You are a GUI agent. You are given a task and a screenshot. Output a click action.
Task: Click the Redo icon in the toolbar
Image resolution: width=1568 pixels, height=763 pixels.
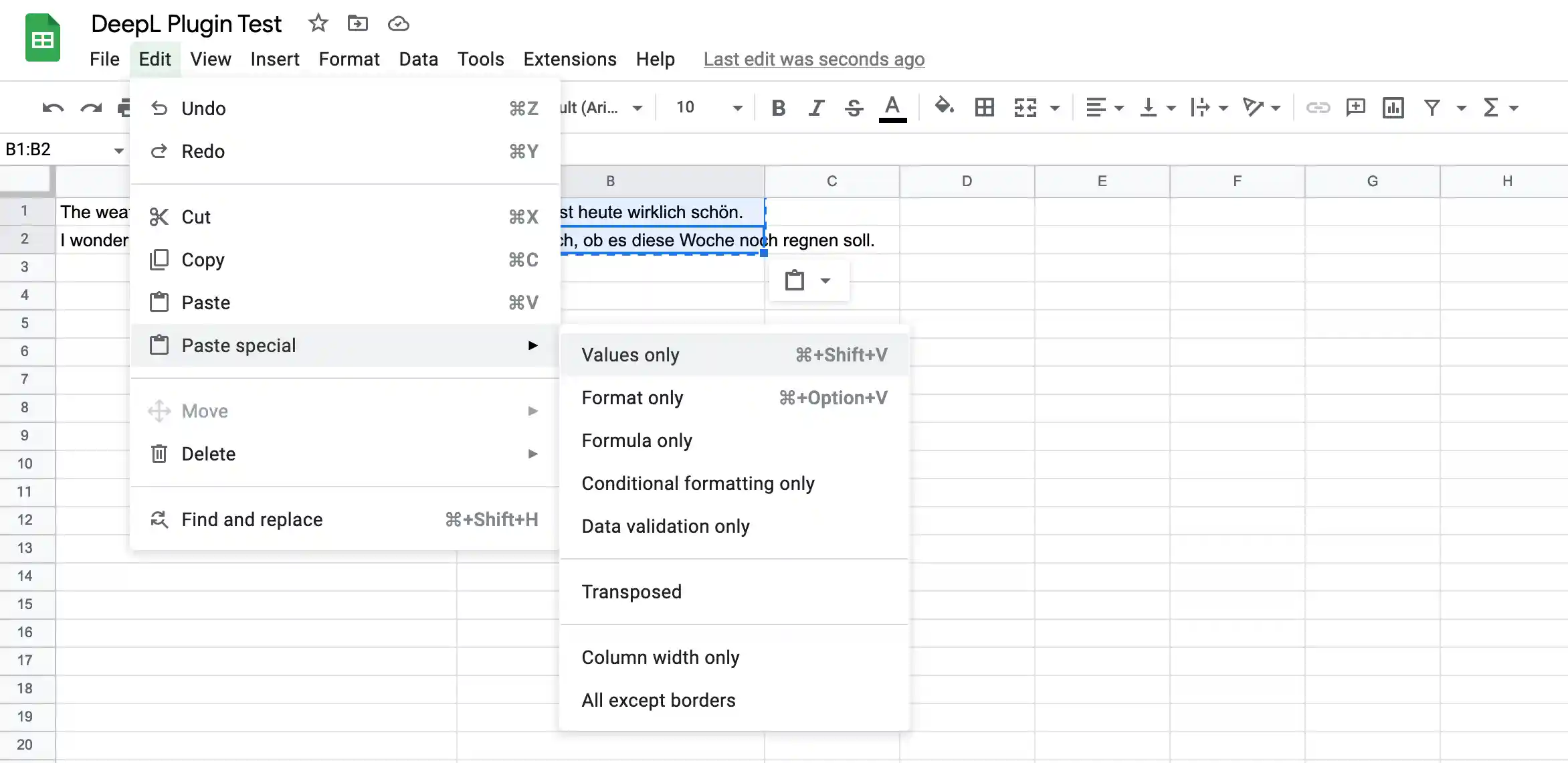tap(90, 107)
